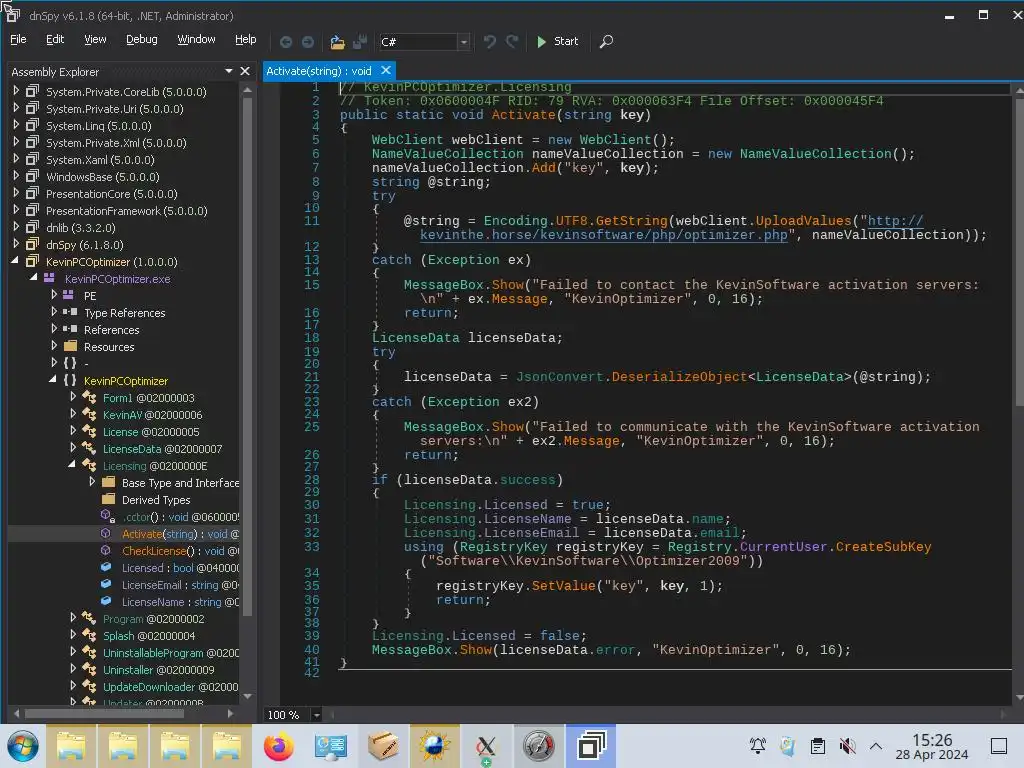This screenshot has width=1024, height=768.
Task: Undo the last action in toolbar
Action: 489,42
